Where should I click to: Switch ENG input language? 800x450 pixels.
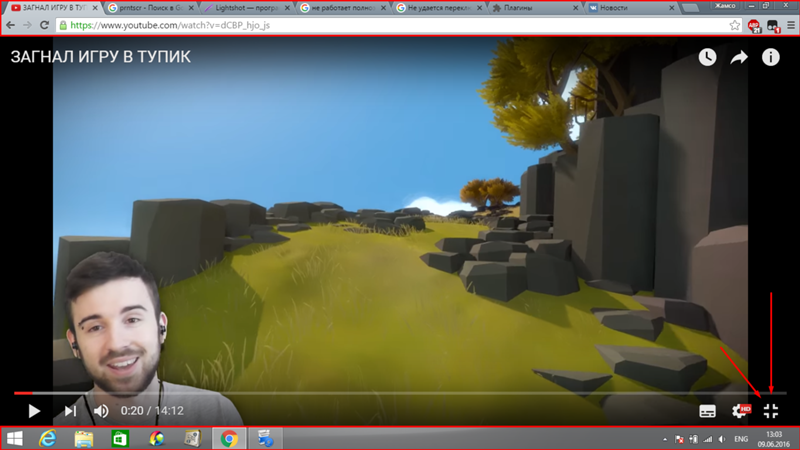coord(741,439)
